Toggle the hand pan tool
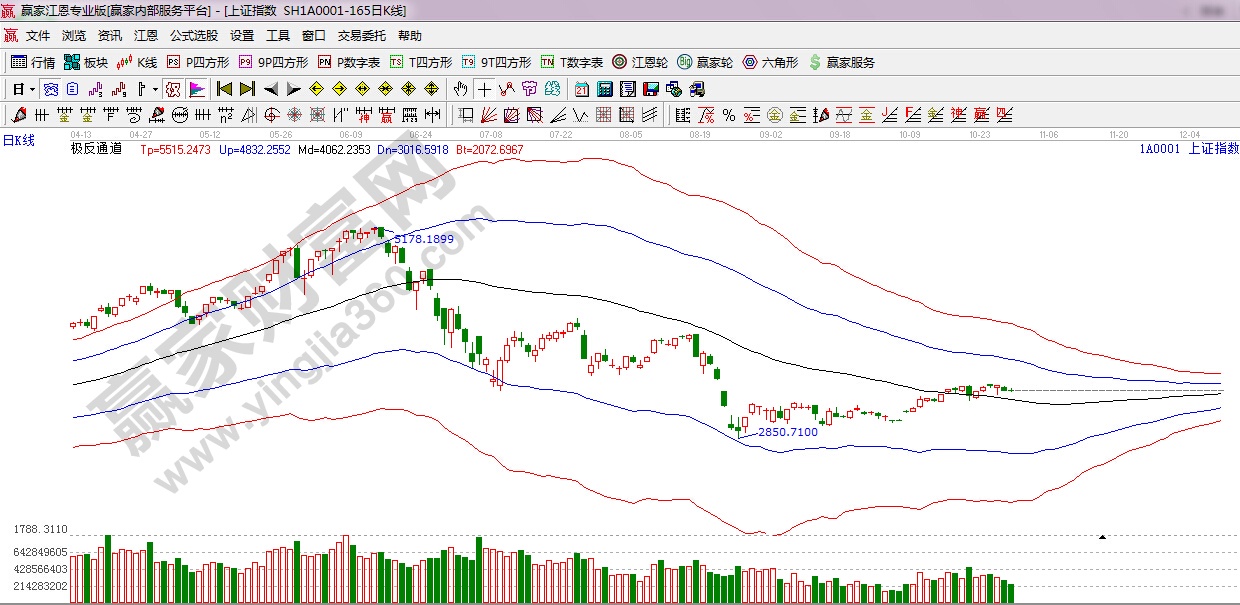The width and height of the screenshot is (1240, 605). click(461, 89)
